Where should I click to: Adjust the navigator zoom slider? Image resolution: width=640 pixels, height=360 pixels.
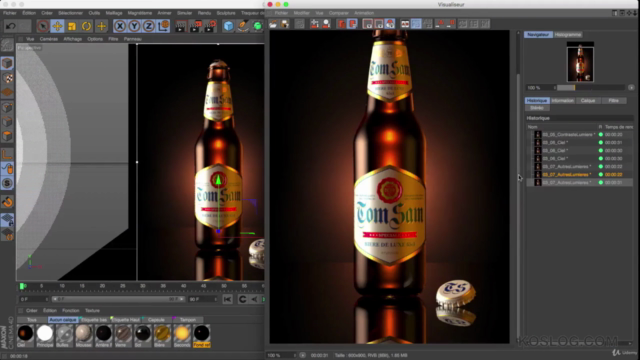tap(591, 88)
